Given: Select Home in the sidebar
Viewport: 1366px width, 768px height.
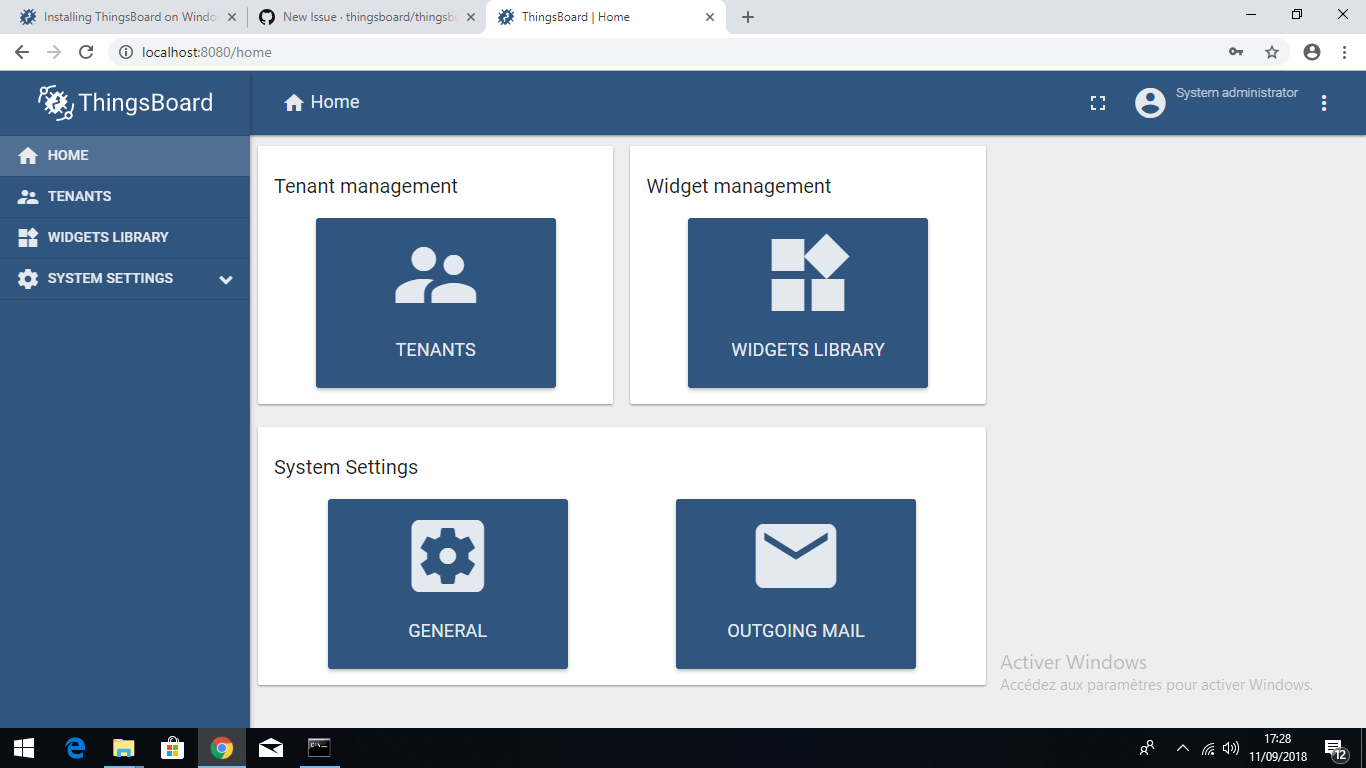Looking at the screenshot, I should point(125,156).
